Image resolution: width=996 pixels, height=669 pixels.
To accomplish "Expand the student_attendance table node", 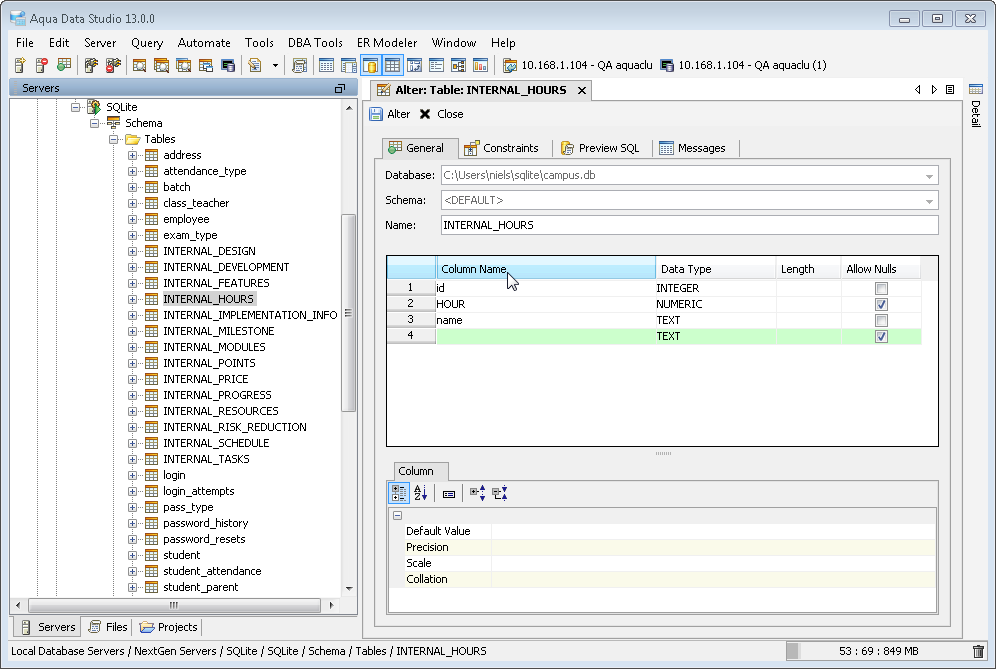I will [x=133, y=571].
